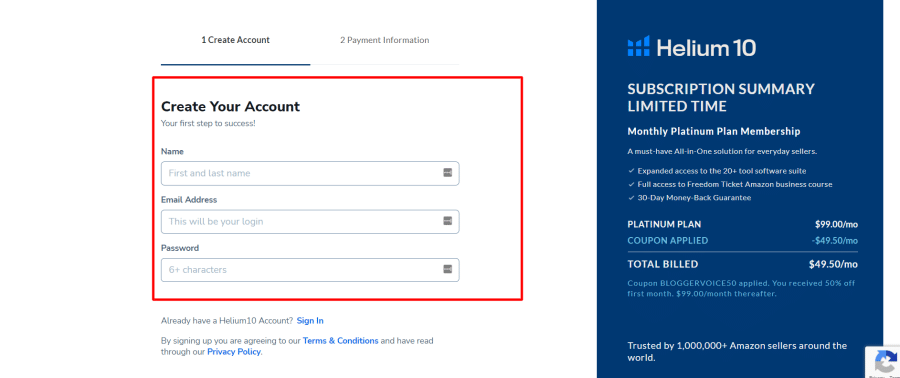Click the PLATINUM PLAN label
The image size is (900, 378).
click(x=664, y=224)
